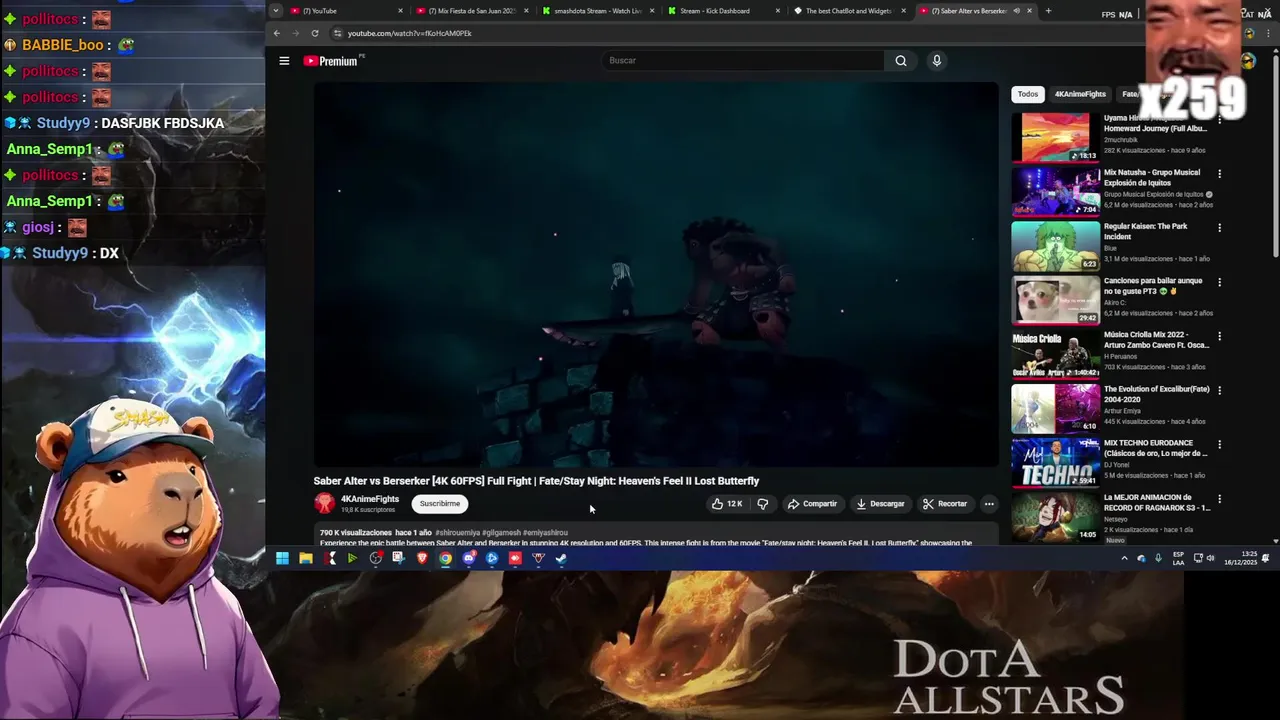Open Record of Ragnarok S3 animation thumbnail
This screenshot has width=1280, height=720.
pos(1055,516)
